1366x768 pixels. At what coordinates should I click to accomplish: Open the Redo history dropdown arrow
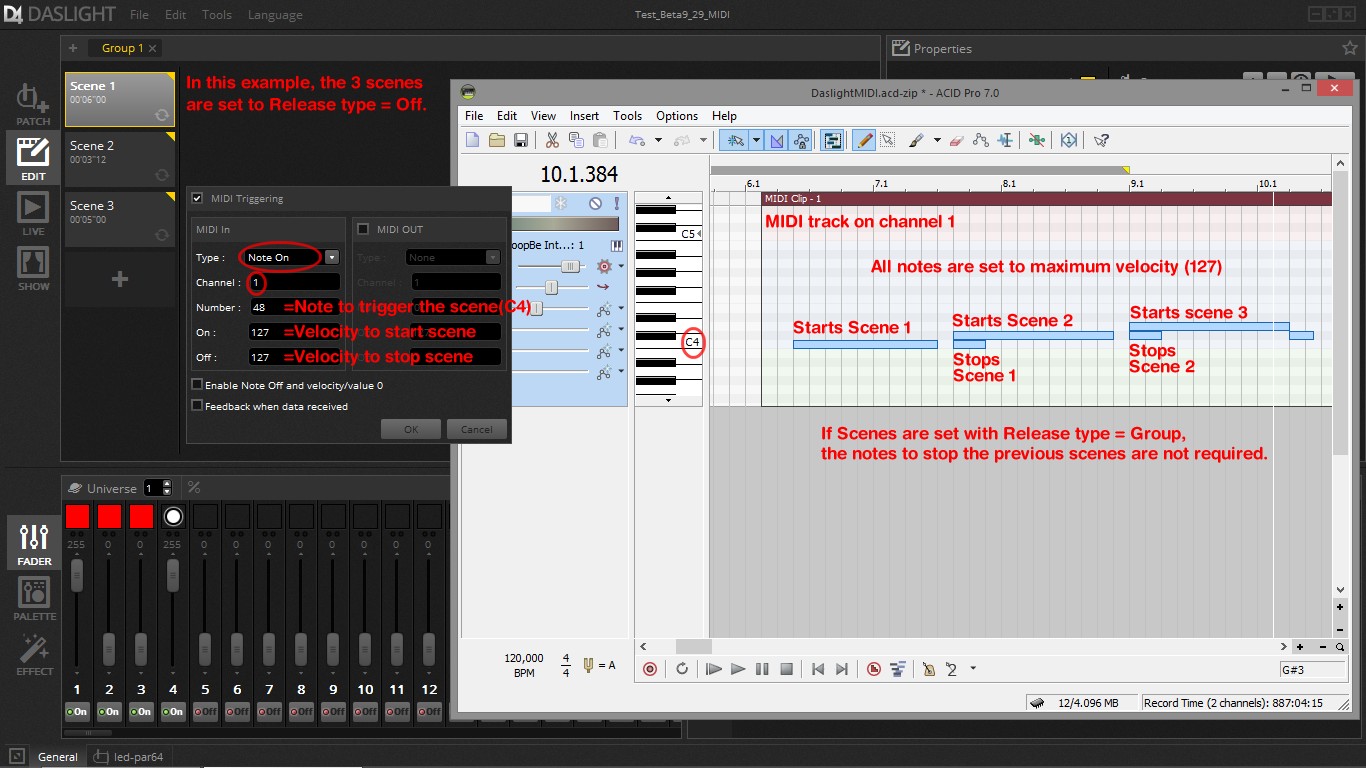tap(703, 141)
